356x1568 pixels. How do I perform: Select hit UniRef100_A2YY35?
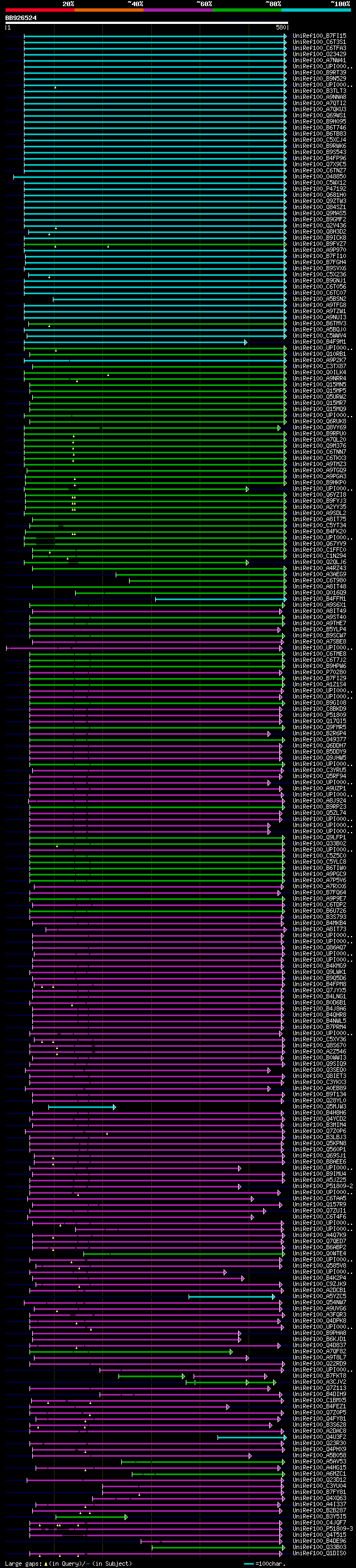coord(319,507)
